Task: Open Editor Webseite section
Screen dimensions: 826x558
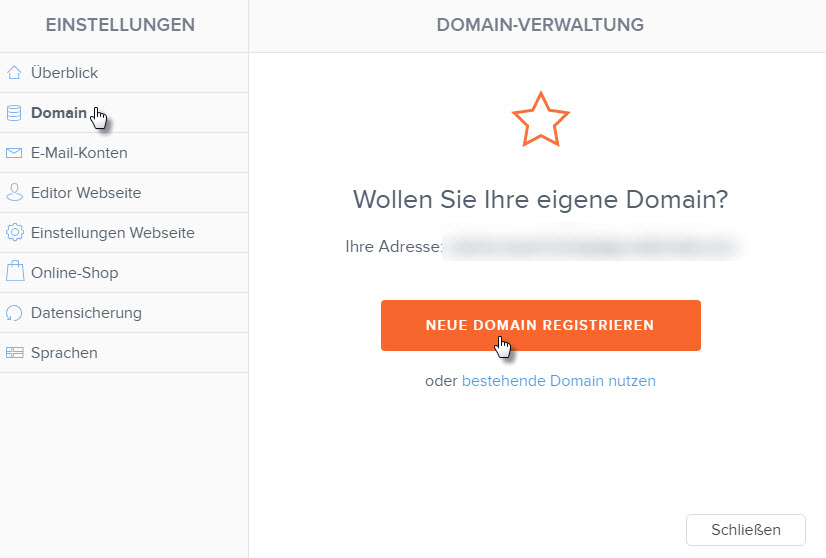Action: 124,193
